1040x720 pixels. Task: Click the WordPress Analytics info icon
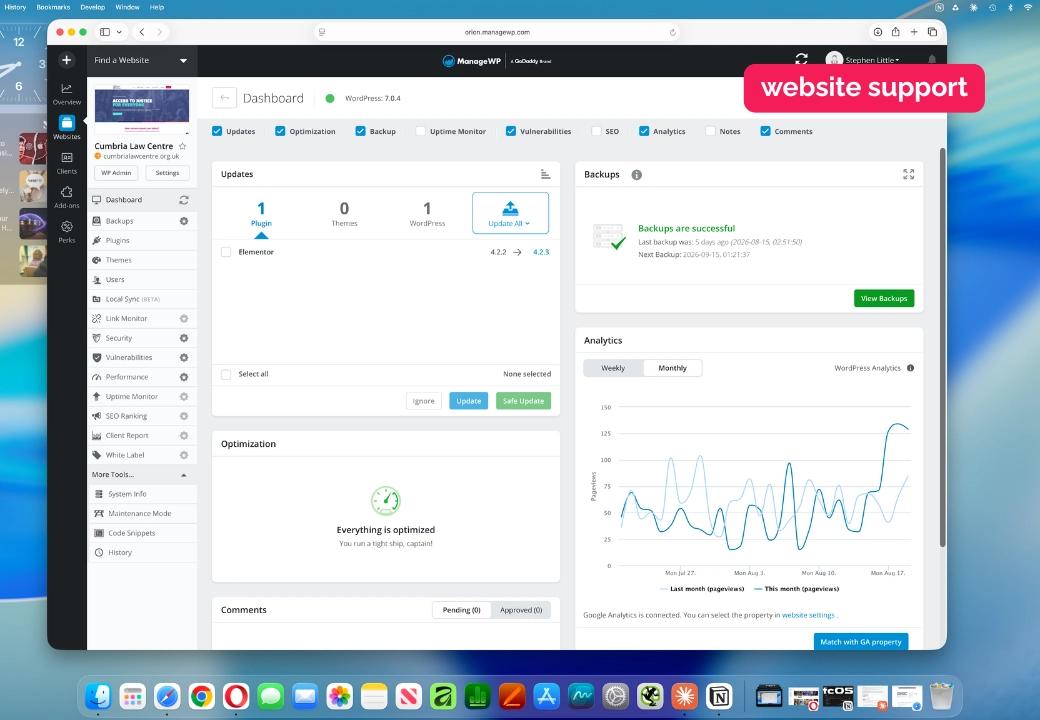(911, 368)
